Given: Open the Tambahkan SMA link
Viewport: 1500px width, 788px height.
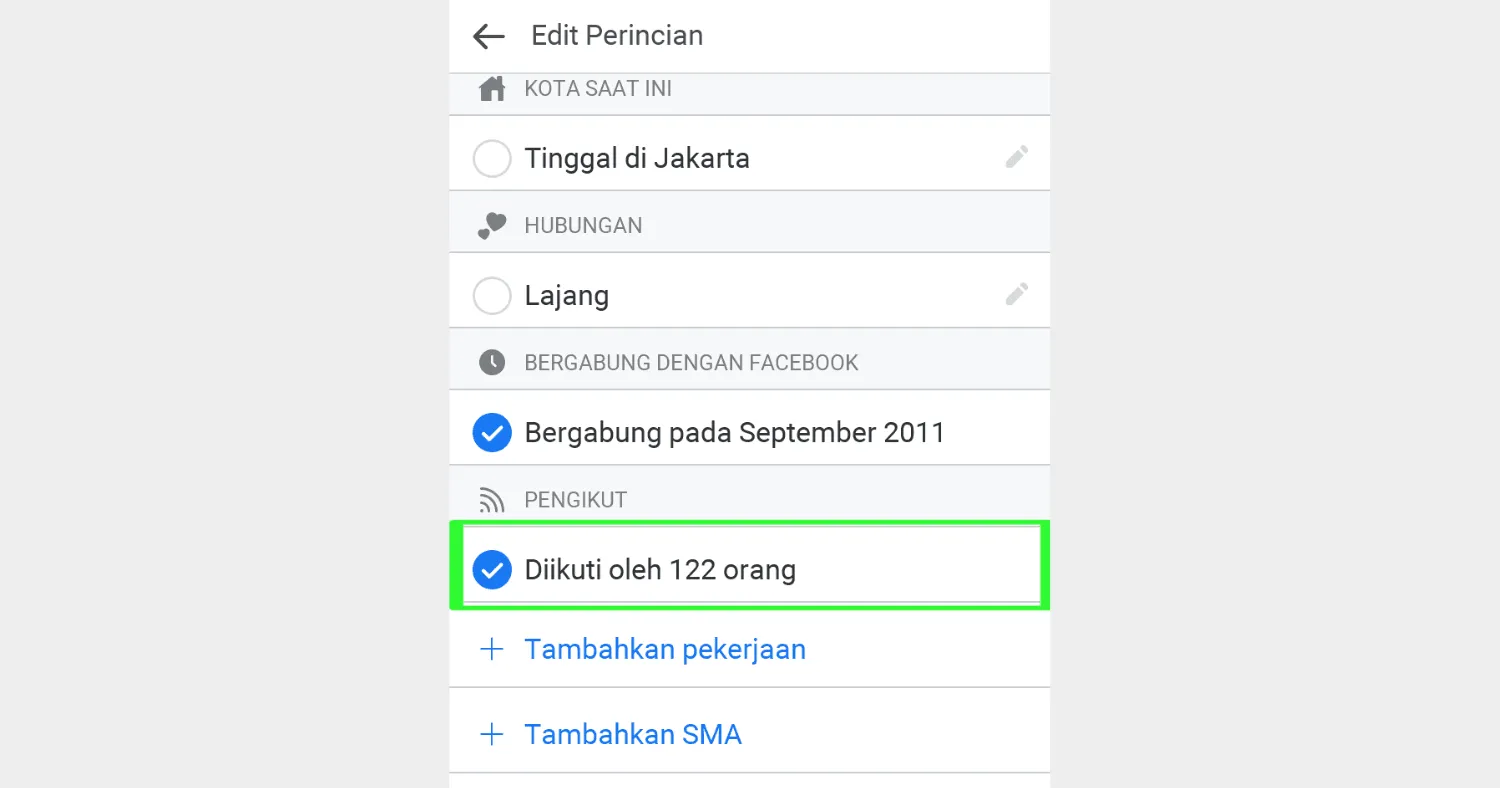Looking at the screenshot, I should tap(633, 735).
